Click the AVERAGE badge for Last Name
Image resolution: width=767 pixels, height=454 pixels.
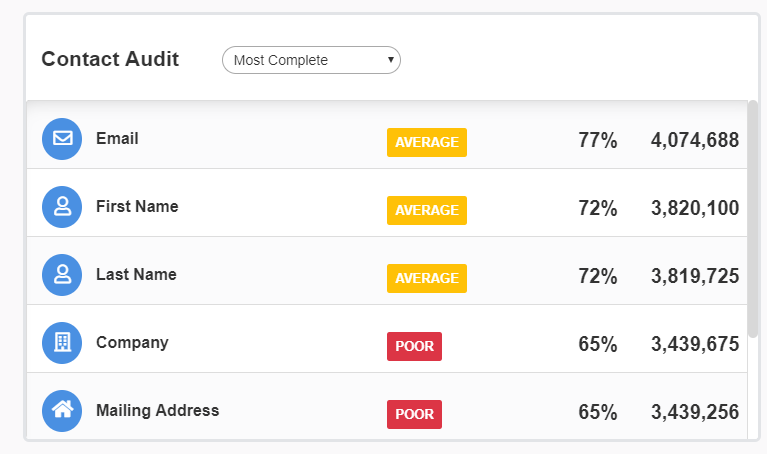(427, 278)
